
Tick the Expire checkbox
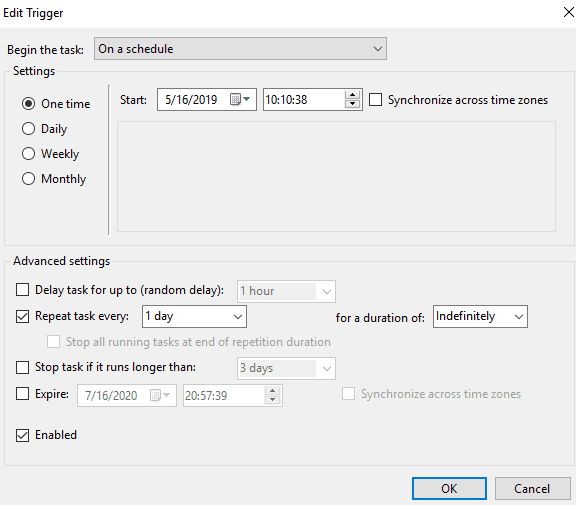tap(22, 394)
